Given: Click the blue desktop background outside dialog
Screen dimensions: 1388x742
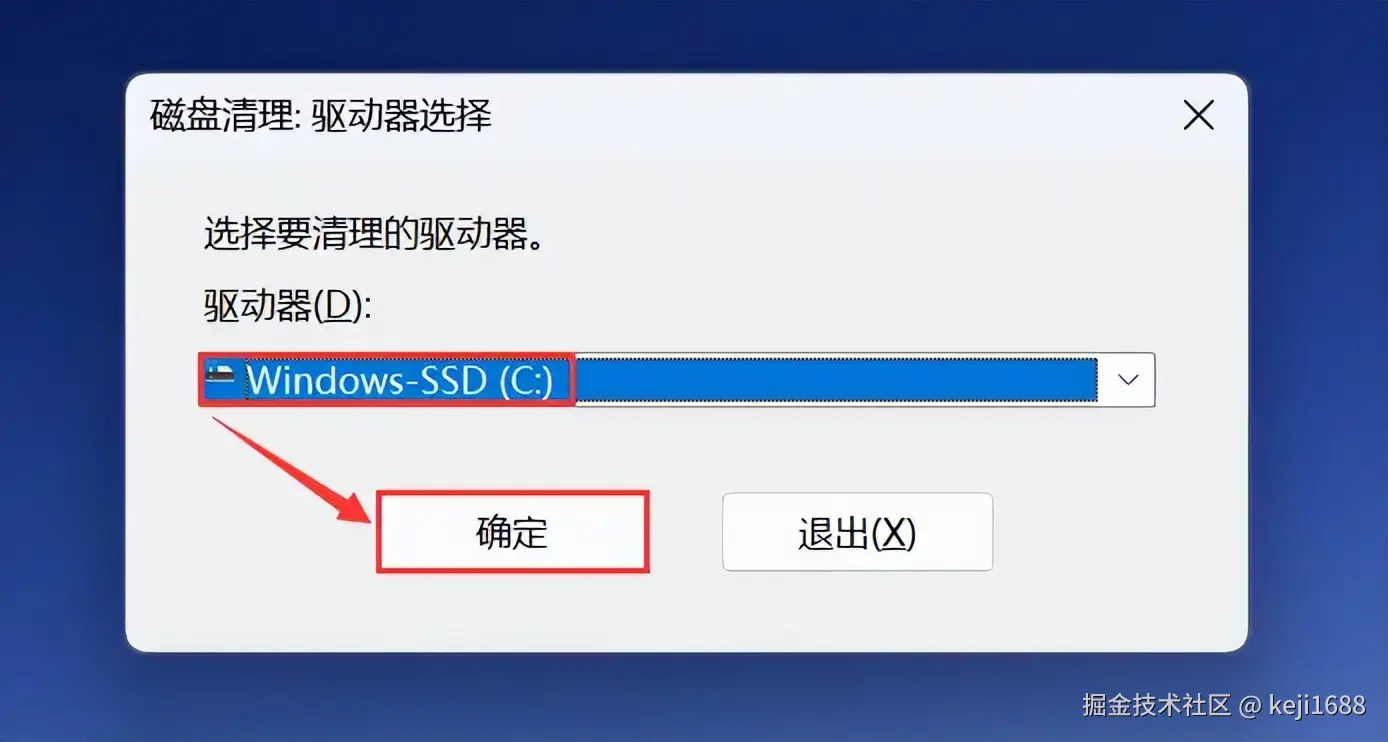Looking at the screenshot, I should [x=60, y=400].
